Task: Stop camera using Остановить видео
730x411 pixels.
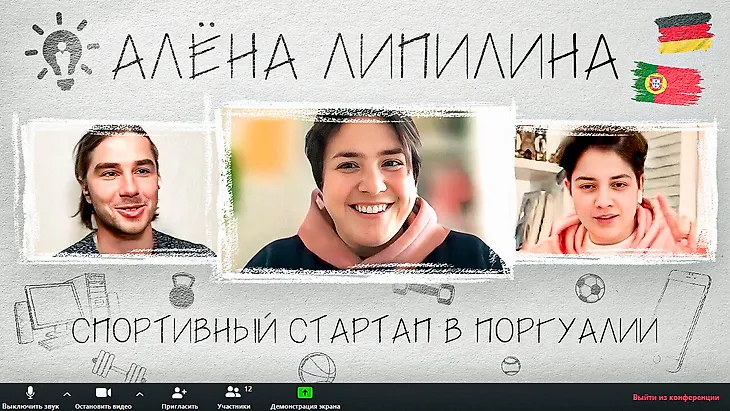Action: click(x=103, y=397)
